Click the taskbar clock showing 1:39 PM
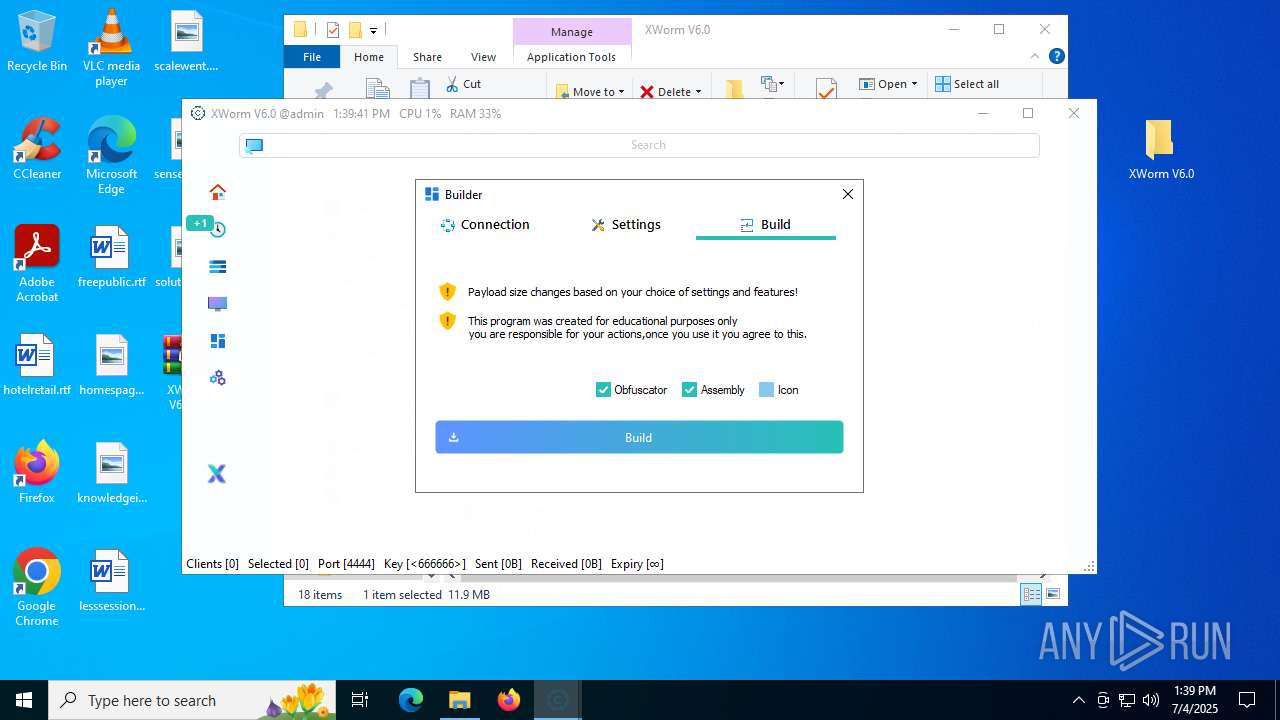Screen dimensions: 1280x720 pos(1195,700)
